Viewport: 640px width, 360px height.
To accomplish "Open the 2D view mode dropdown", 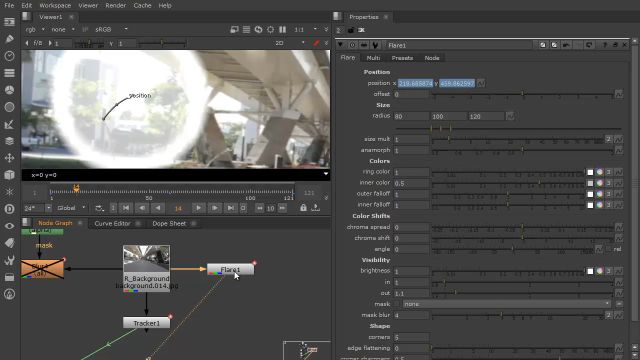I will click(x=291, y=43).
